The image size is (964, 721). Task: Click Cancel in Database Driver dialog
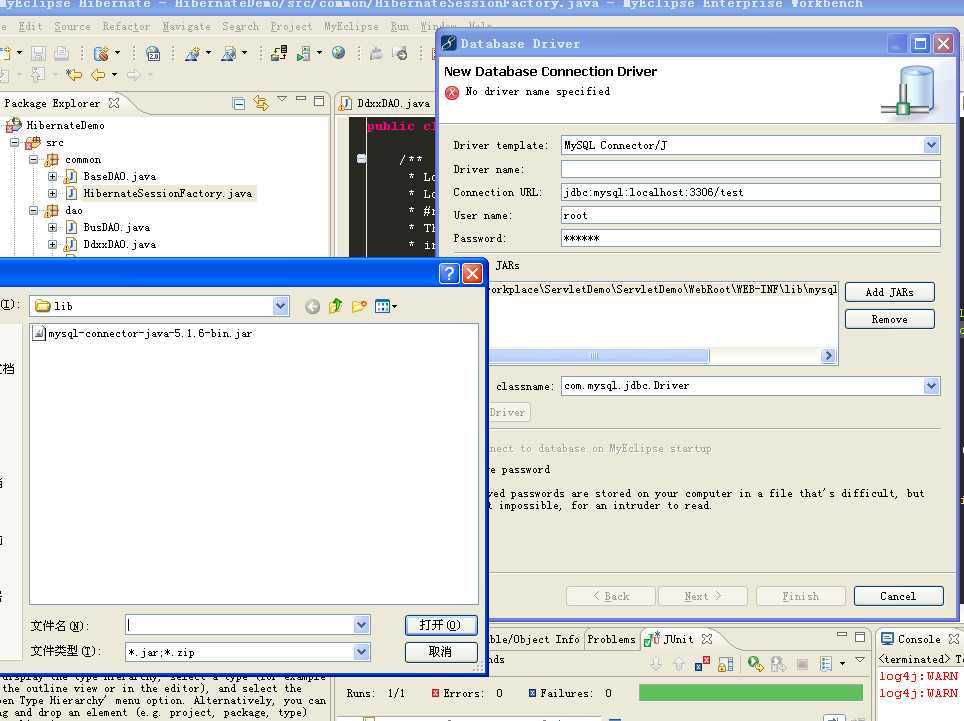[898, 596]
